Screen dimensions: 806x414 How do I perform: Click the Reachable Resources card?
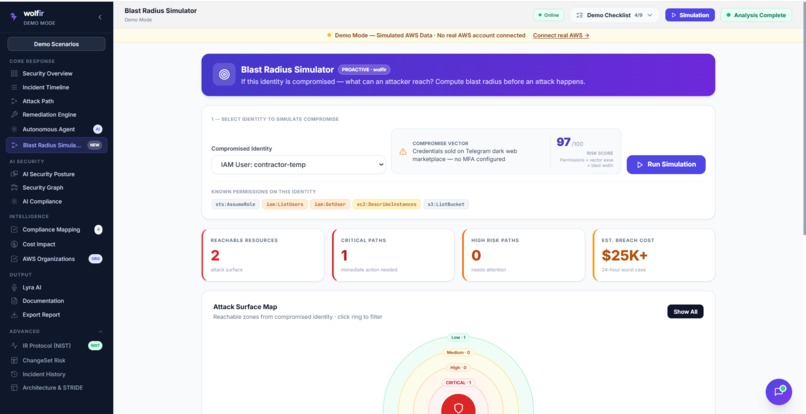pos(263,255)
